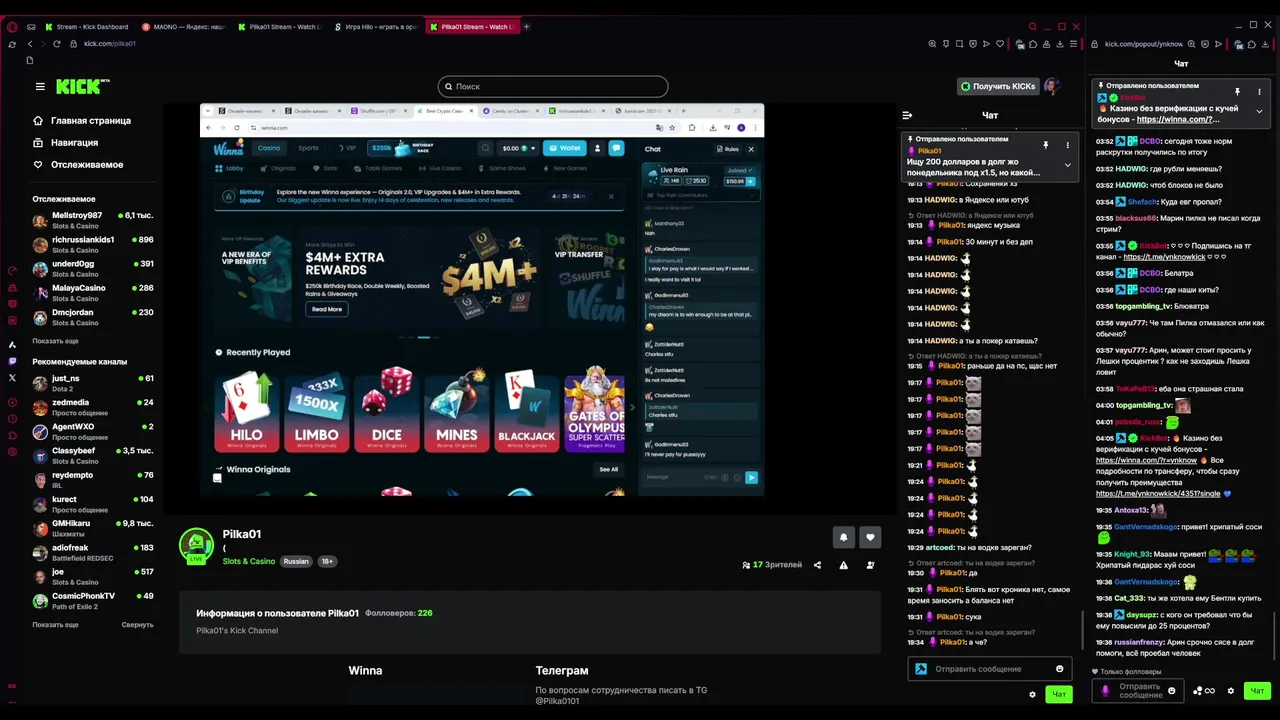
Task: Open zedmedia recommended channel
Action: pos(93,408)
